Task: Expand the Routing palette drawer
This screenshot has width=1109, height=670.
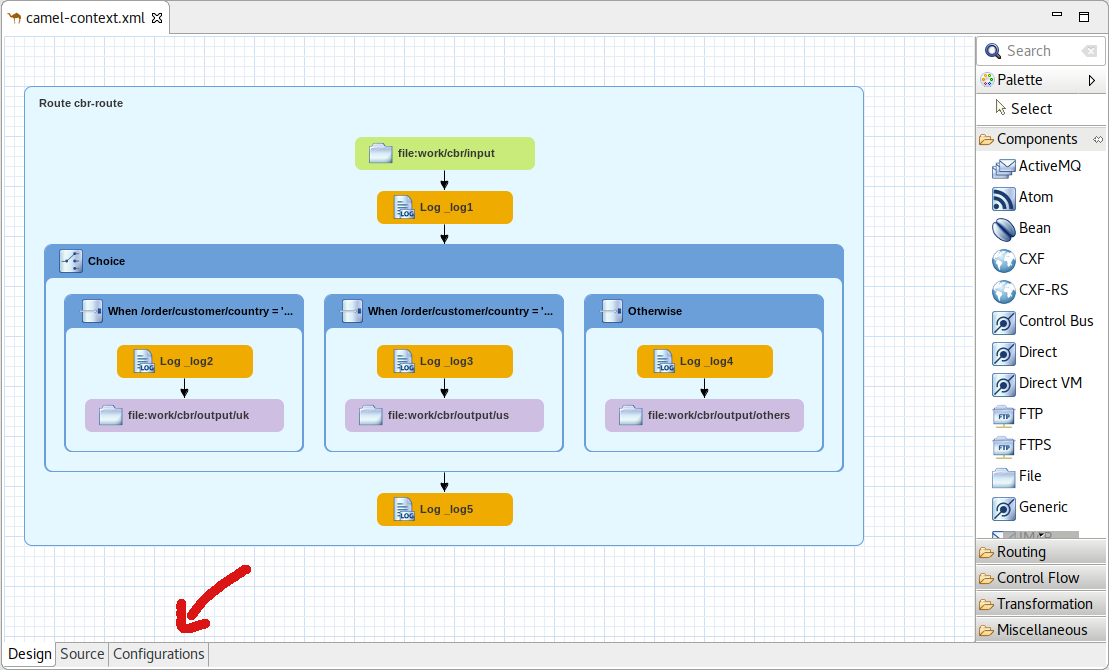Action: click(x=1021, y=552)
